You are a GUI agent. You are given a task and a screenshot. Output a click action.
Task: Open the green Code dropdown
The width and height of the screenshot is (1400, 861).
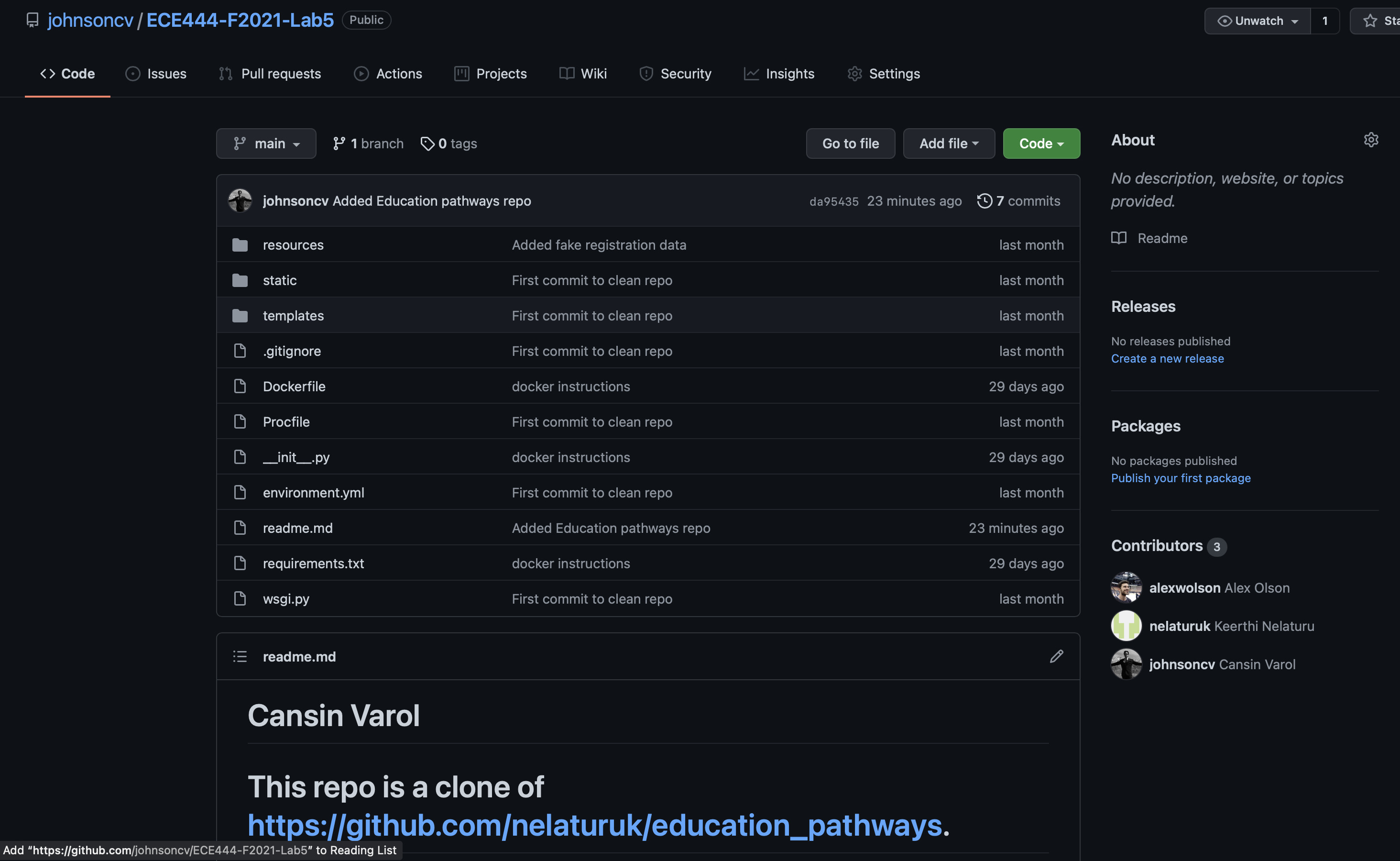(x=1040, y=143)
